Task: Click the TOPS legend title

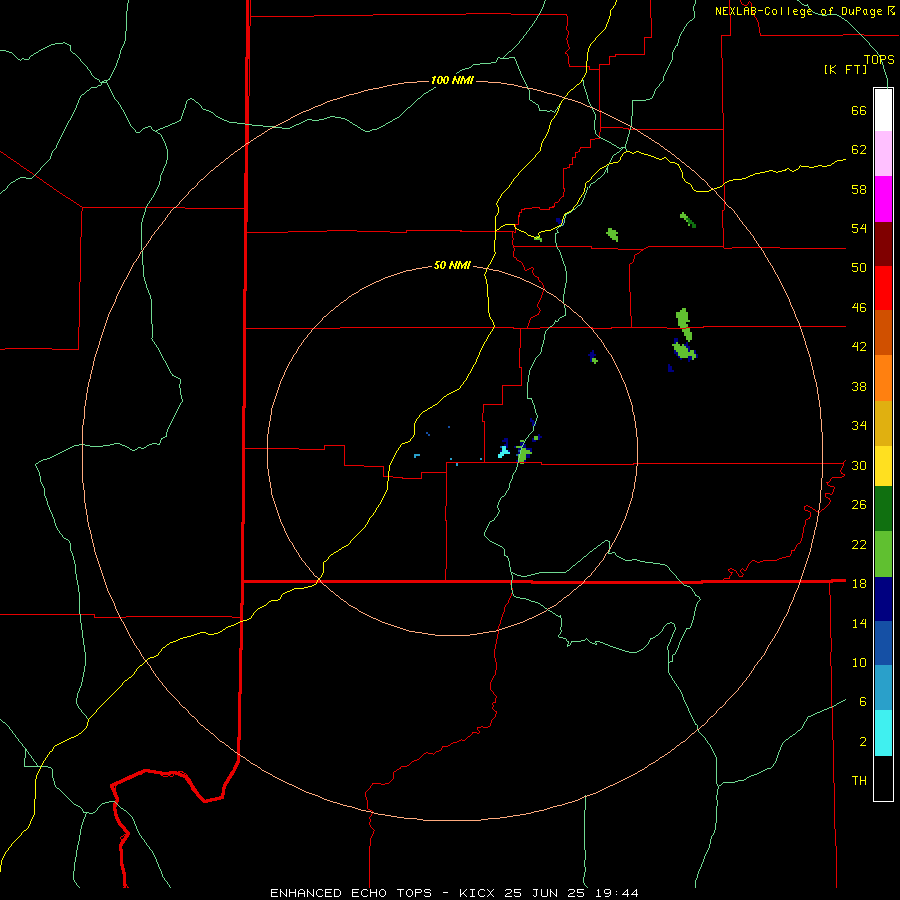Action: click(879, 59)
